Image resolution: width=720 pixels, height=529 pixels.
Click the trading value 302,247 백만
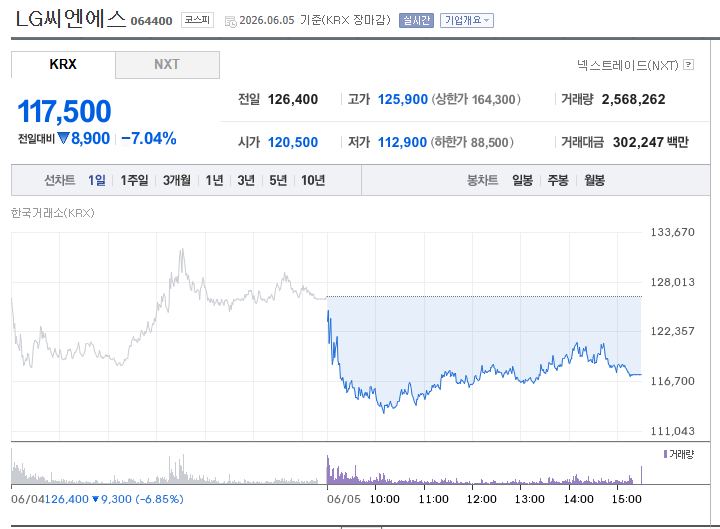pyautogui.click(x=651, y=142)
